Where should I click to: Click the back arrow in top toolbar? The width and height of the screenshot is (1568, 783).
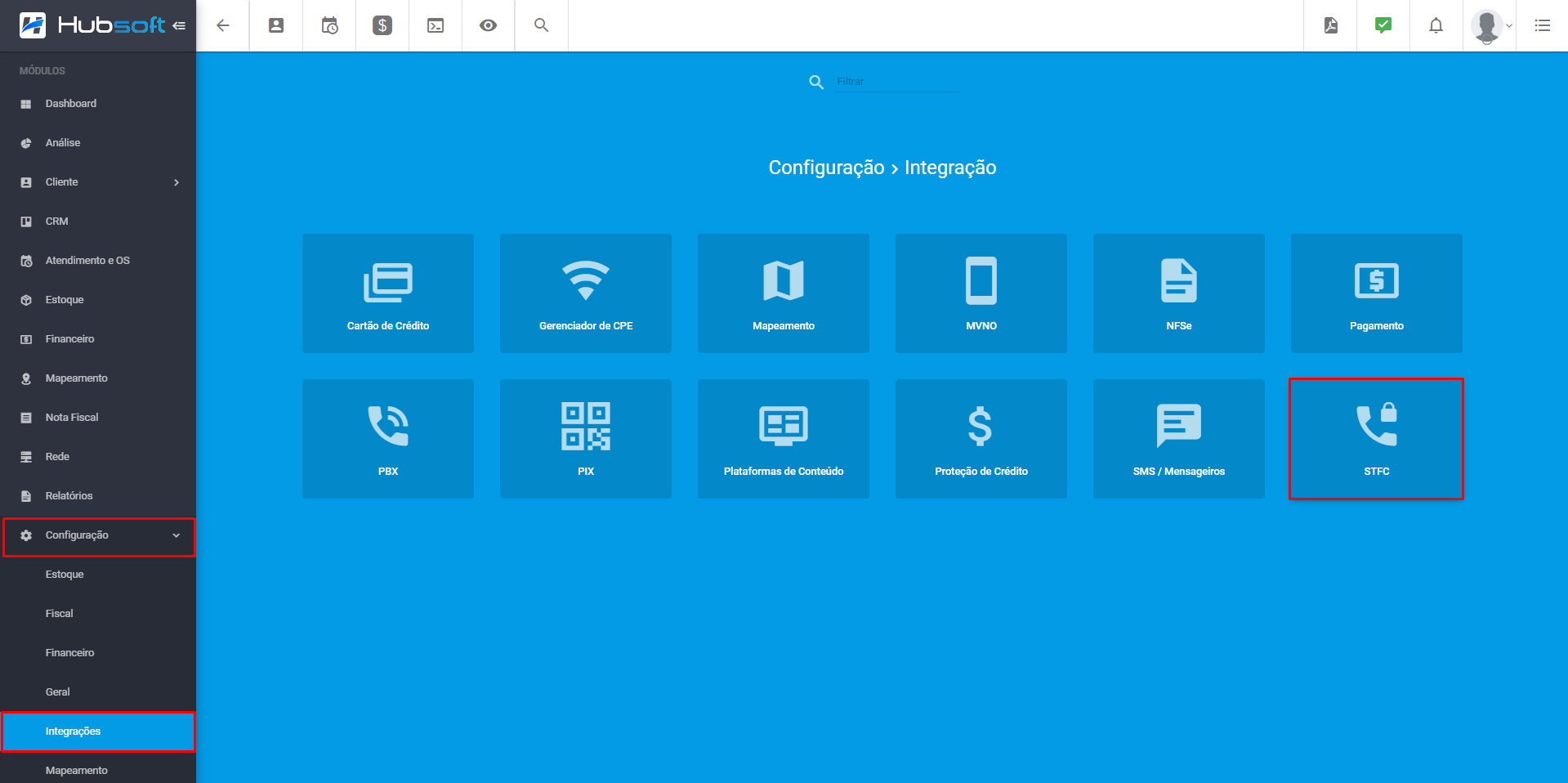223,25
